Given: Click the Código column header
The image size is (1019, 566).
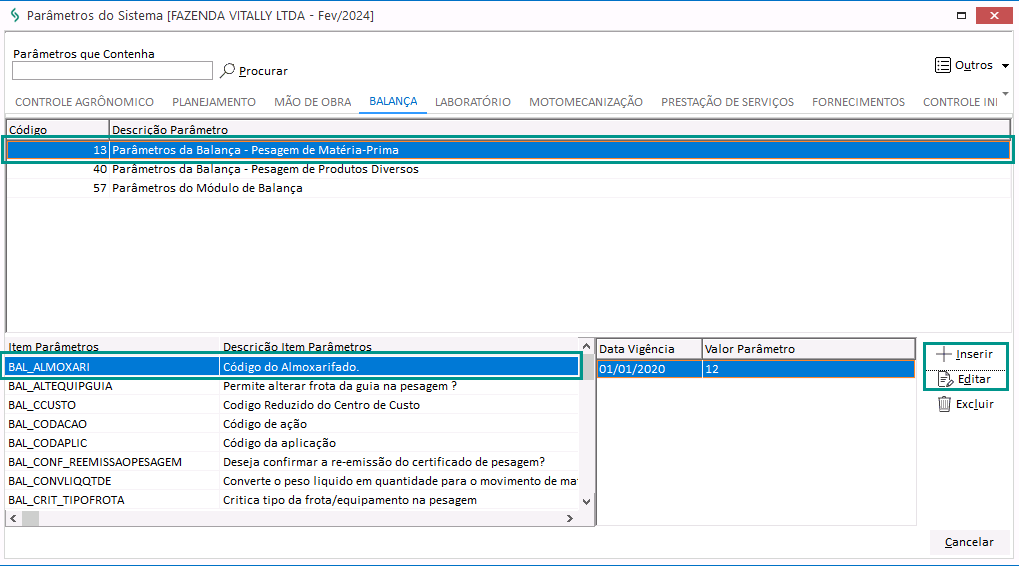Looking at the screenshot, I should click(x=57, y=130).
